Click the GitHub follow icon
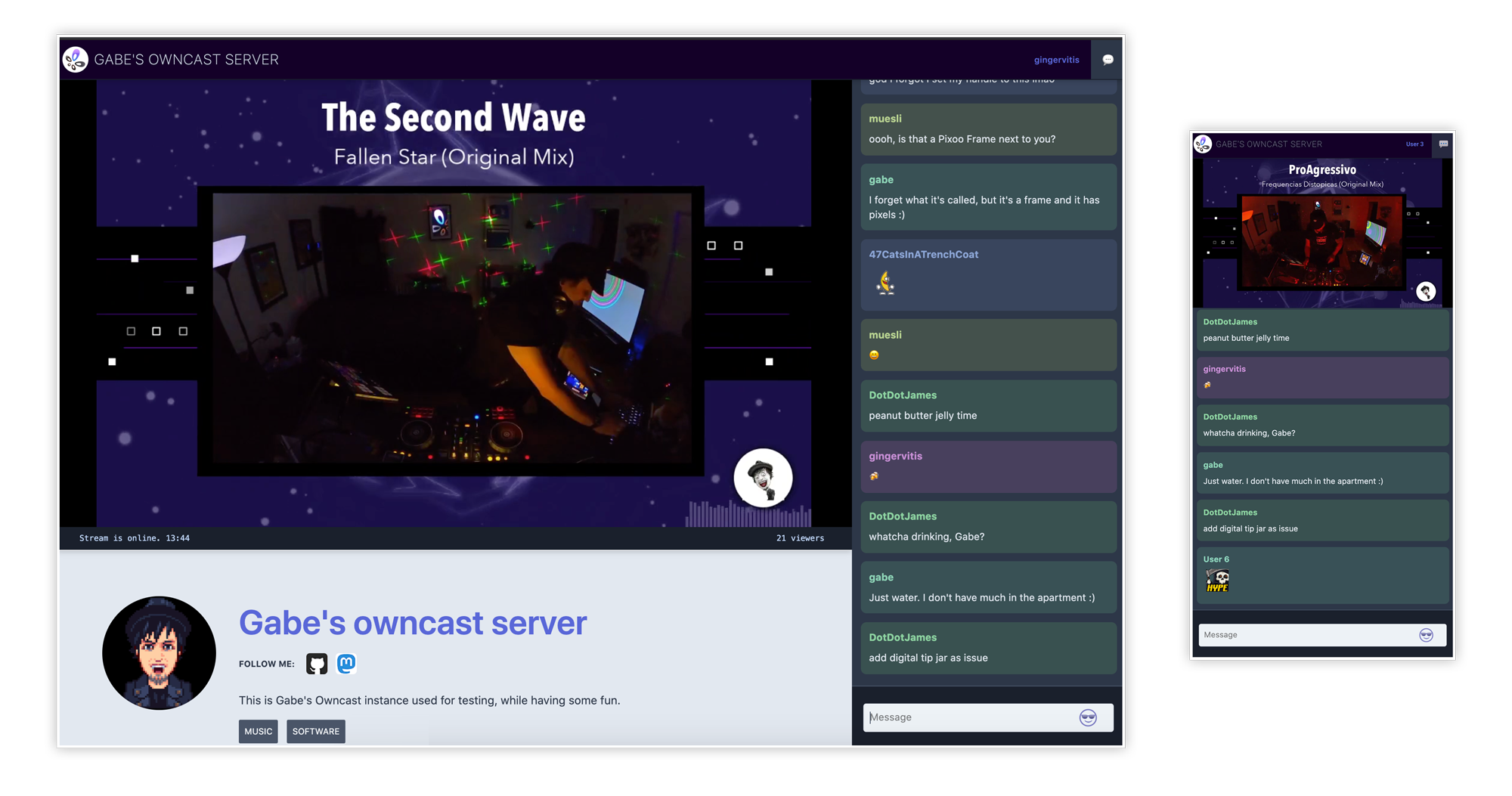1512x796 pixels. [x=318, y=664]
